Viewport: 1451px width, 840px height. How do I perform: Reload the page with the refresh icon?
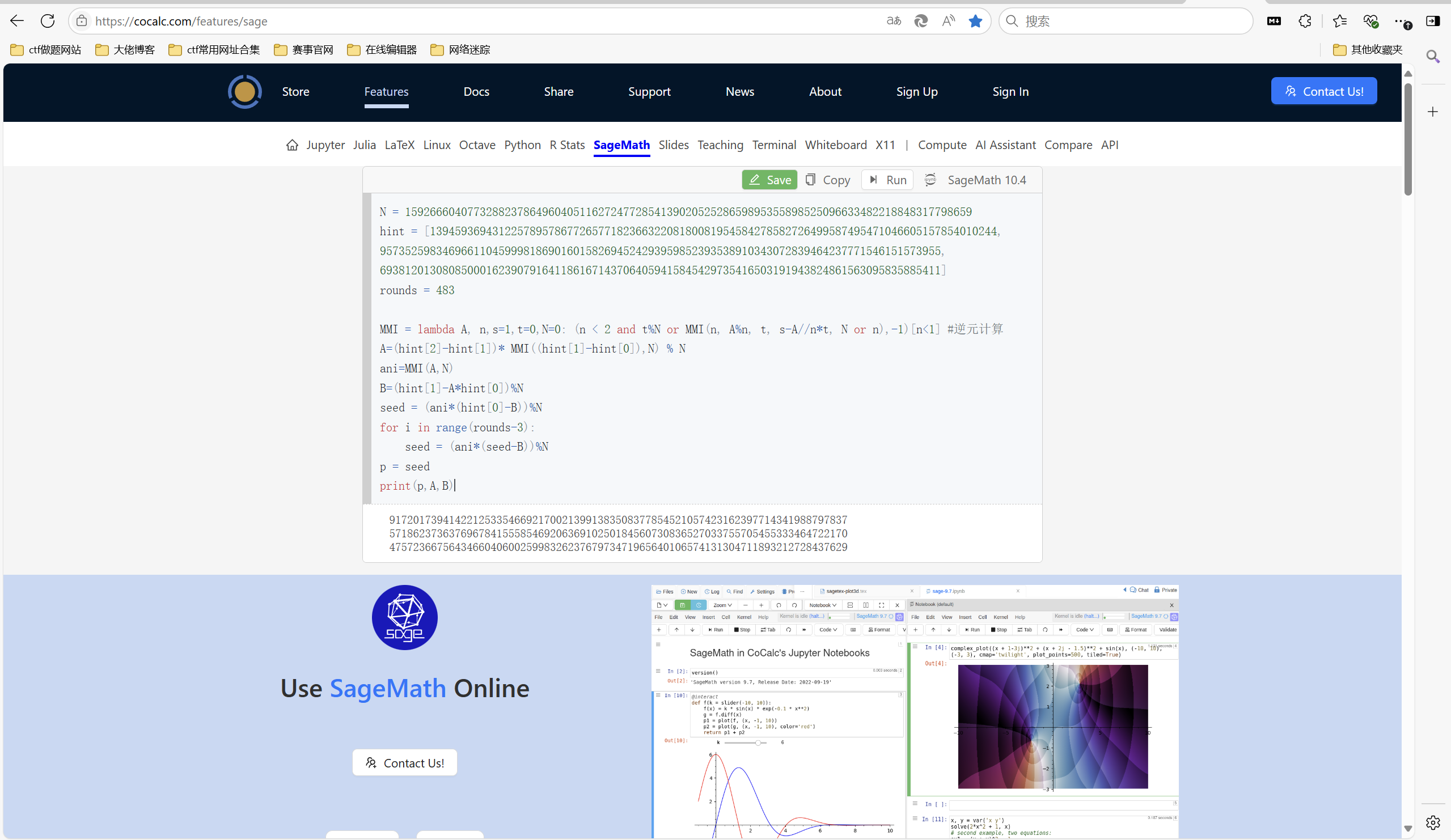48,22
